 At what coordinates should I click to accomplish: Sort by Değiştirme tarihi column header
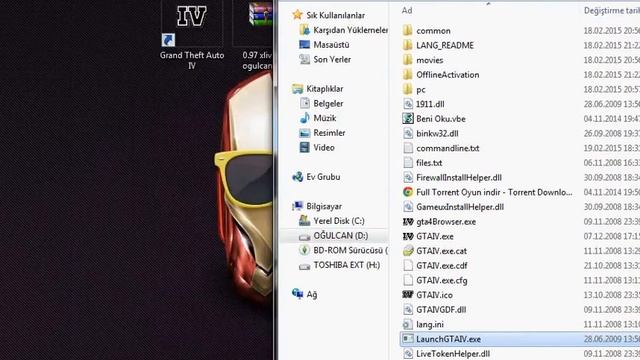pyautogui.click(x=611, y=11)
